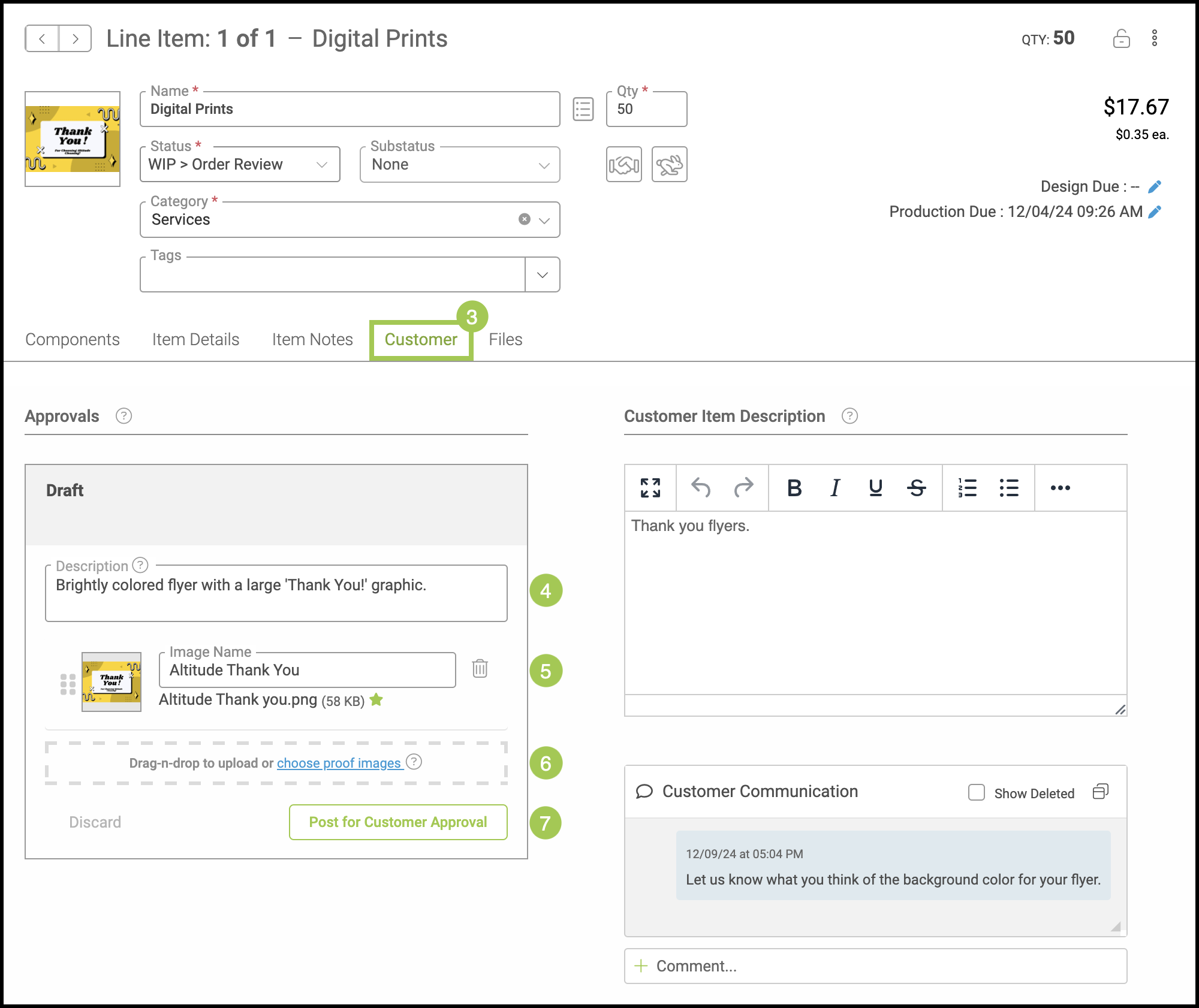This screenshot has width=1199, height=1008.
Task: Enable the Show Deleted checkbox
Action: pyautogui.click(x=977, y=792)
